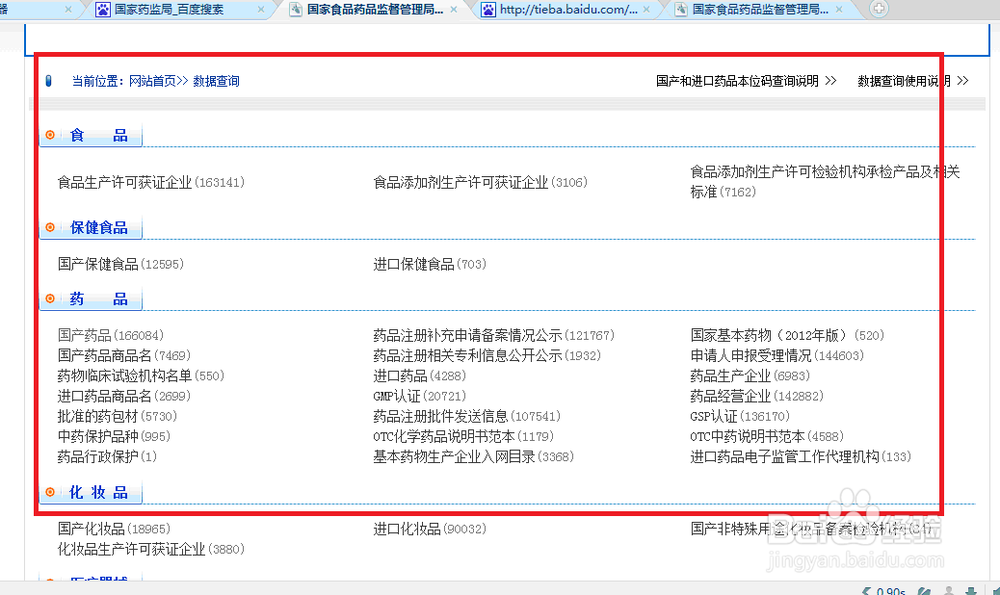Click the 0.90s page speed indicator
Screen dimensions: 1000x595
[888, 590]
